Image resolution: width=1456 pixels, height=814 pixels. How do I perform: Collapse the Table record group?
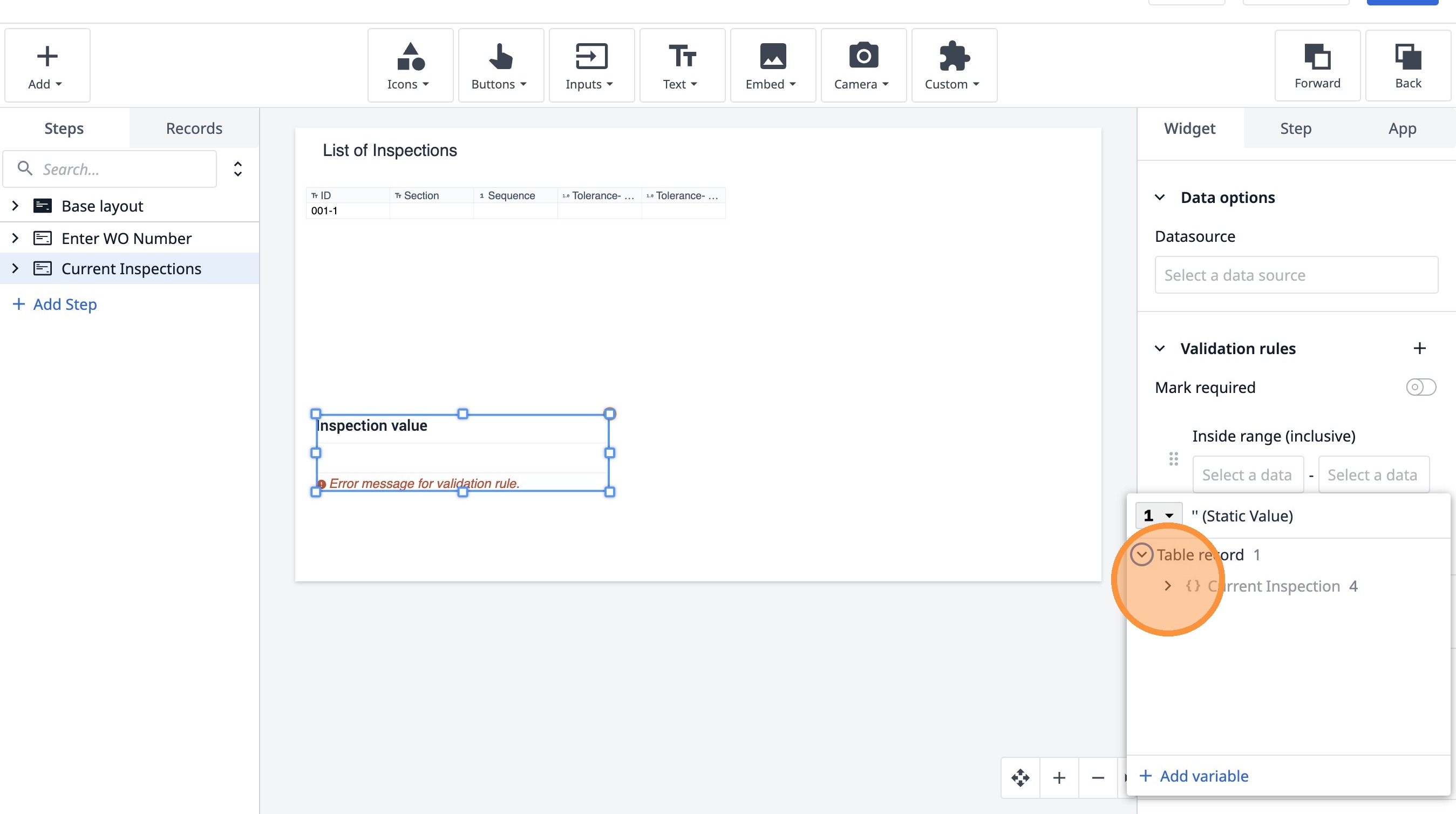coord(1141,554)
